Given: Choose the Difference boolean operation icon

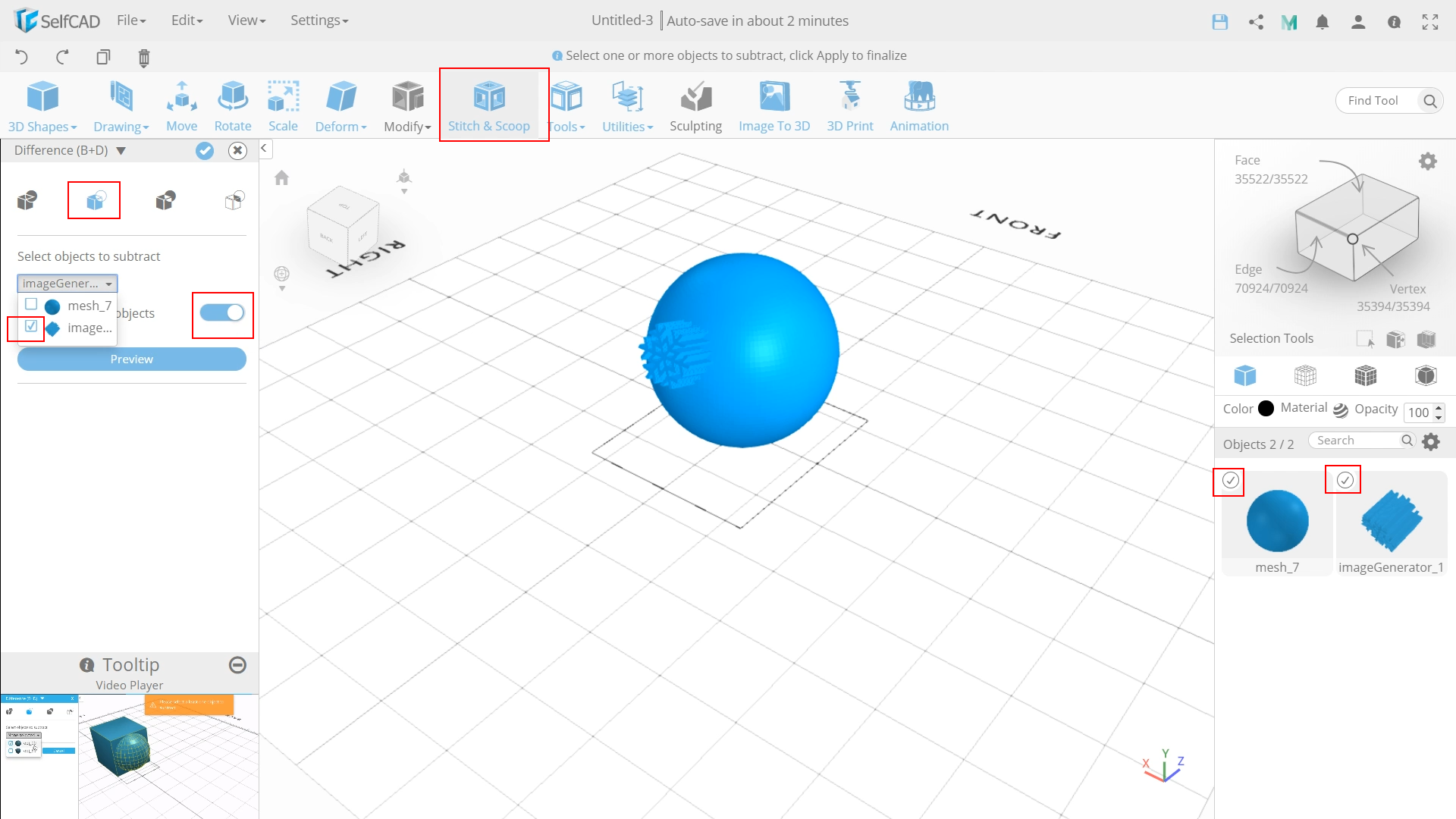Looking at the screenshot, I should click(95, 200).
